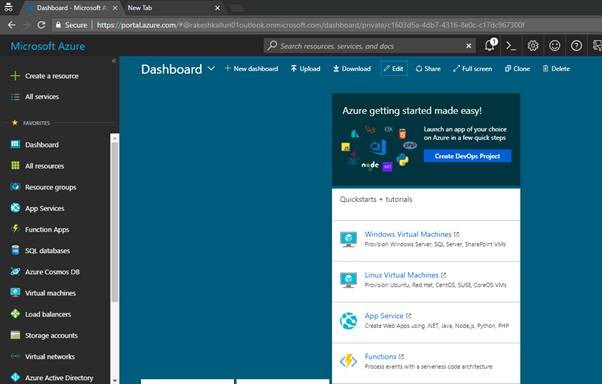Open the Function Apps lightning icon
This screenshot has width=602, height=384.
(x=15, y=229)
